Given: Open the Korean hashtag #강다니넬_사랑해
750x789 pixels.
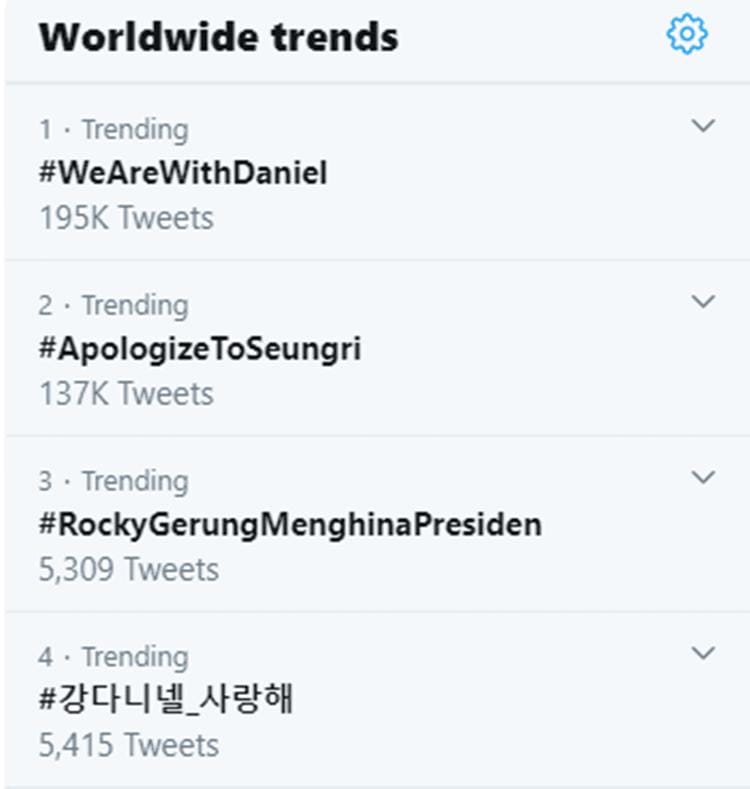Looking at the screenshot, I should point(166,700).
